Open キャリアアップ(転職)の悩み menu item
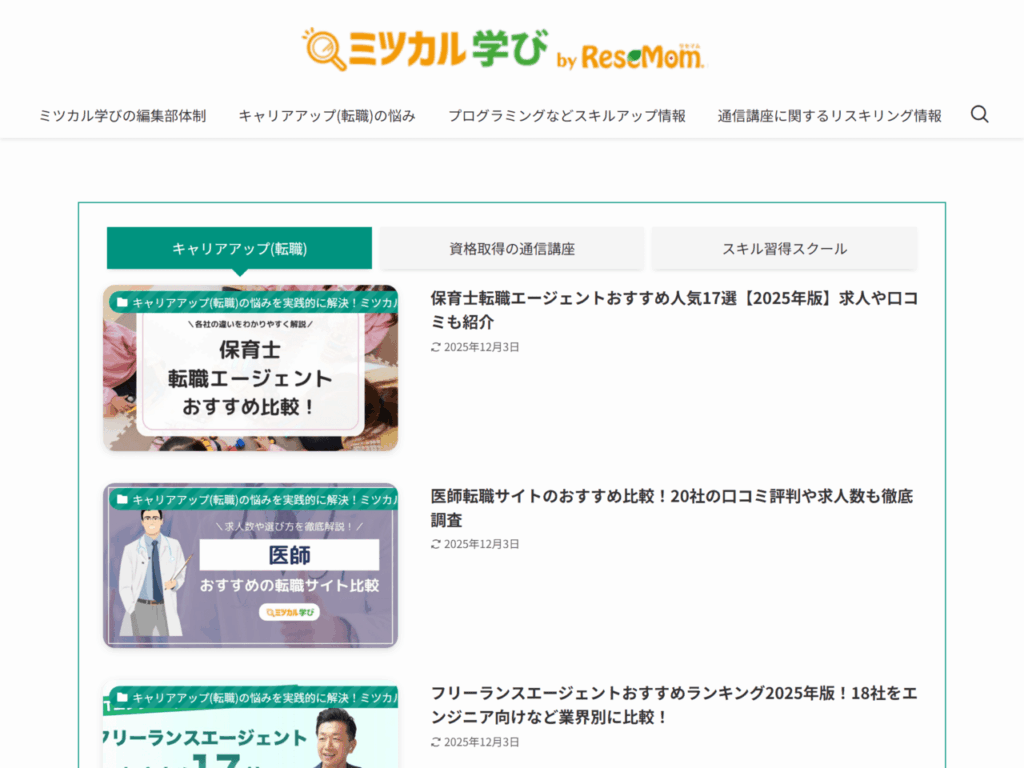The width and height of the screenshot is (1024, 768). point(327,115)
